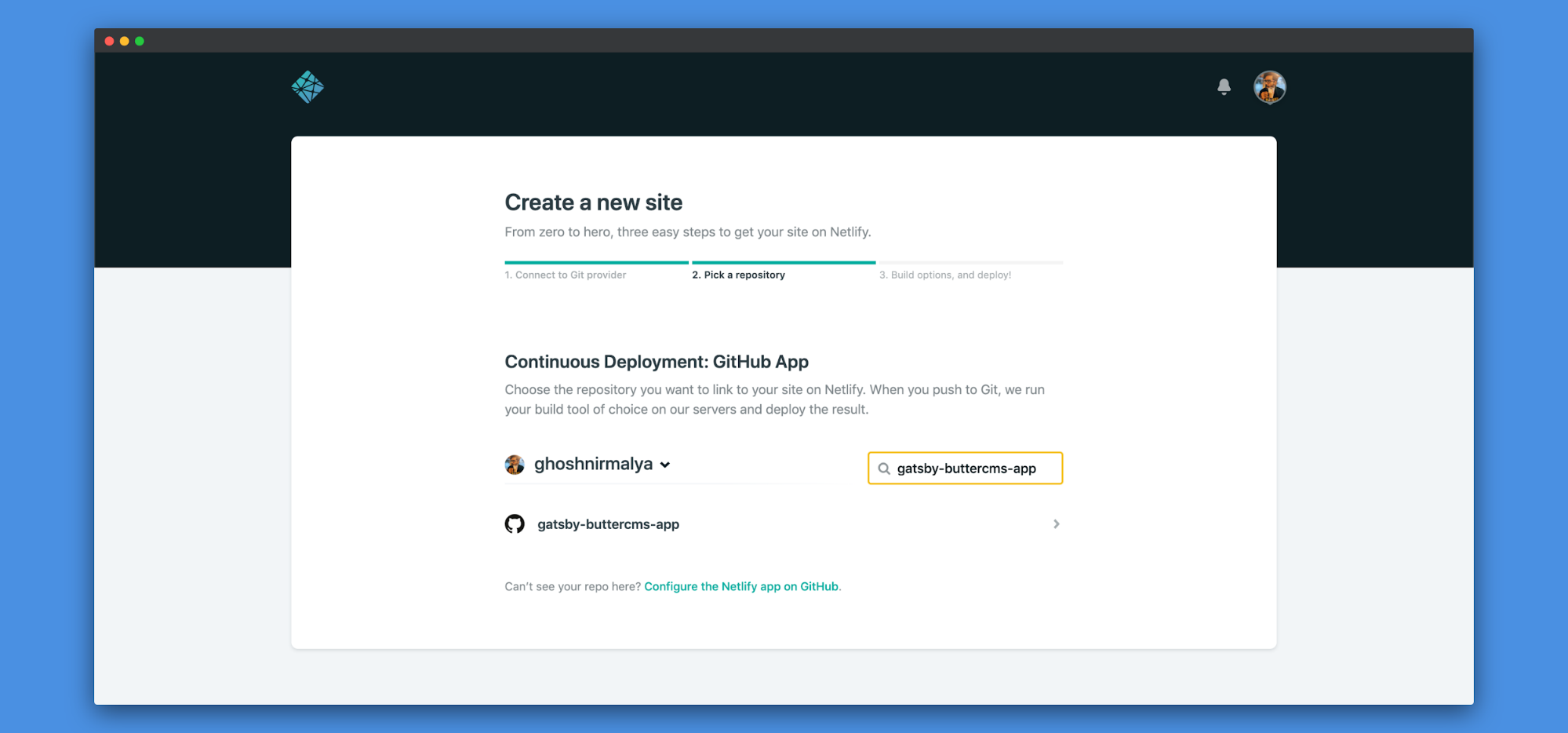The image size is (1568, 733).
Task: Select step 3 Build options, and deploy!
Action: coord(945,275)
